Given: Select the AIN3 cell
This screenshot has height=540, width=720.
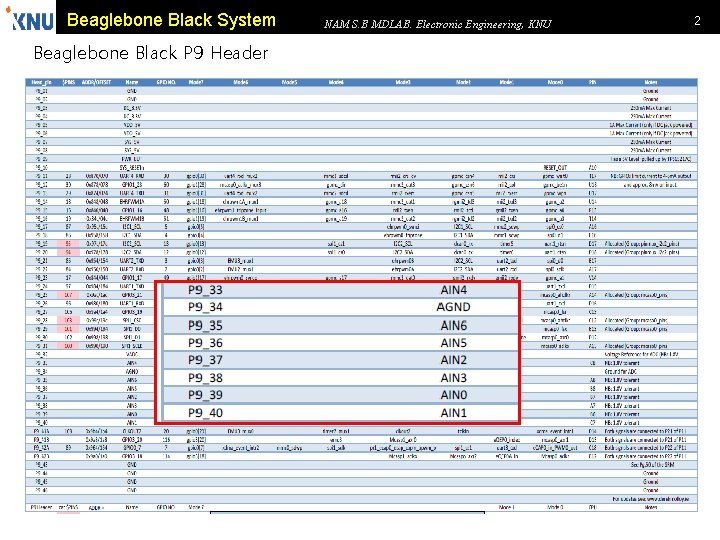Looking at the screenshot, I should pos(453,377).
